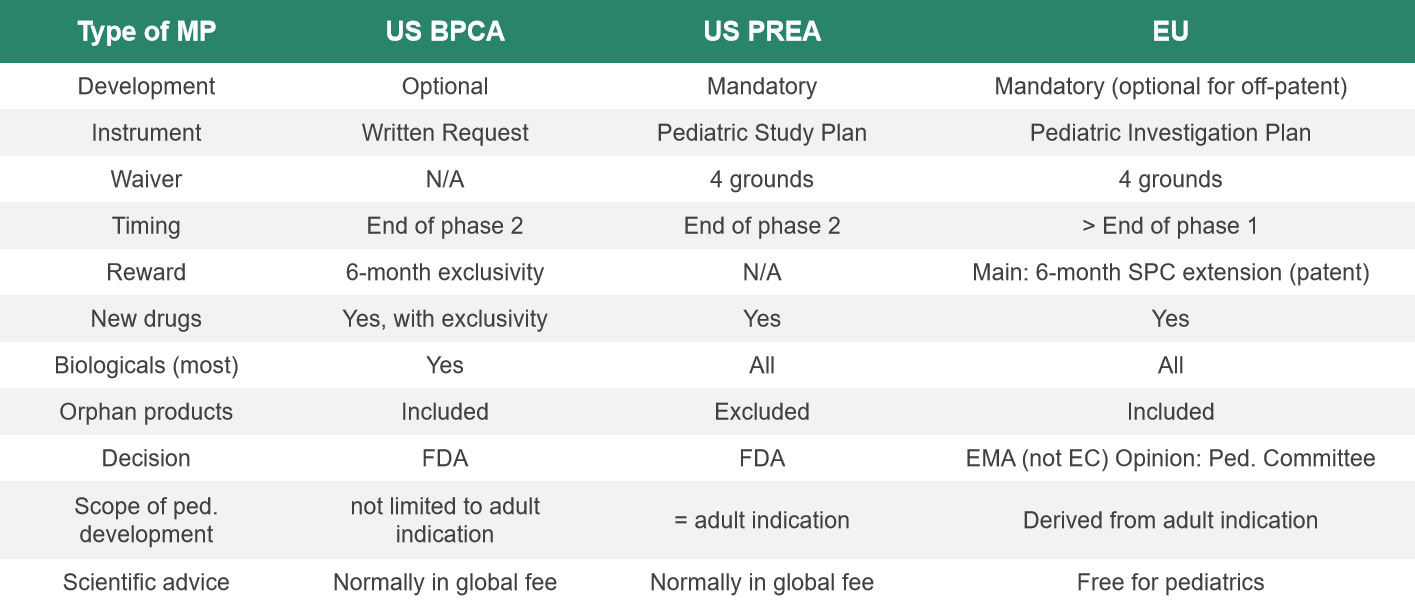Click the "6-month exclusivity" cell
The image size is (1415, 606).
click(445, 272)
